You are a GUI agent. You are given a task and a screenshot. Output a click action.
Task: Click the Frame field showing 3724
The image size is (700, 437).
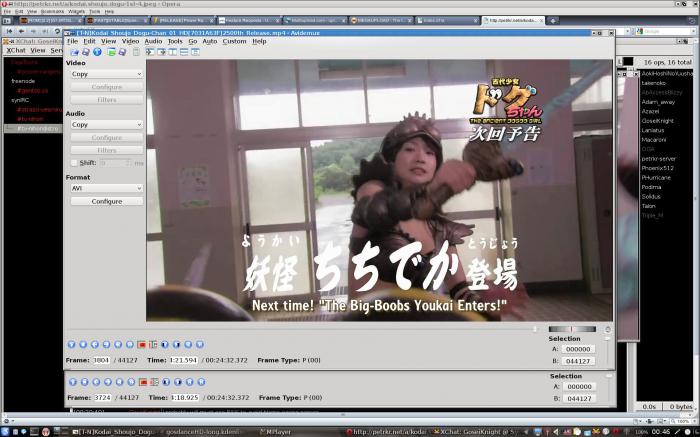click(102, 398)
